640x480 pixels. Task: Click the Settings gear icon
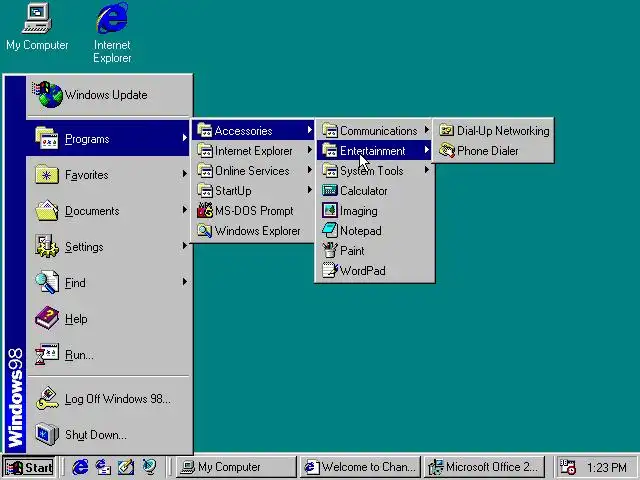pyautogui.click(x=47, y=246)
